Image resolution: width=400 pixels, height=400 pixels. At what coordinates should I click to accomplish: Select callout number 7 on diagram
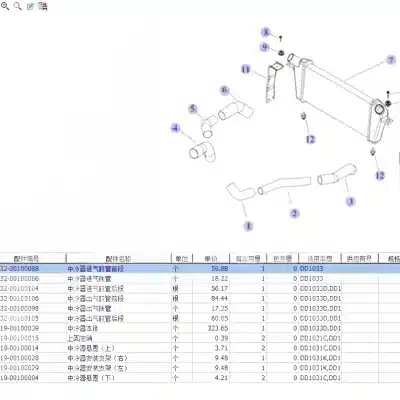(x=391, y=60)
